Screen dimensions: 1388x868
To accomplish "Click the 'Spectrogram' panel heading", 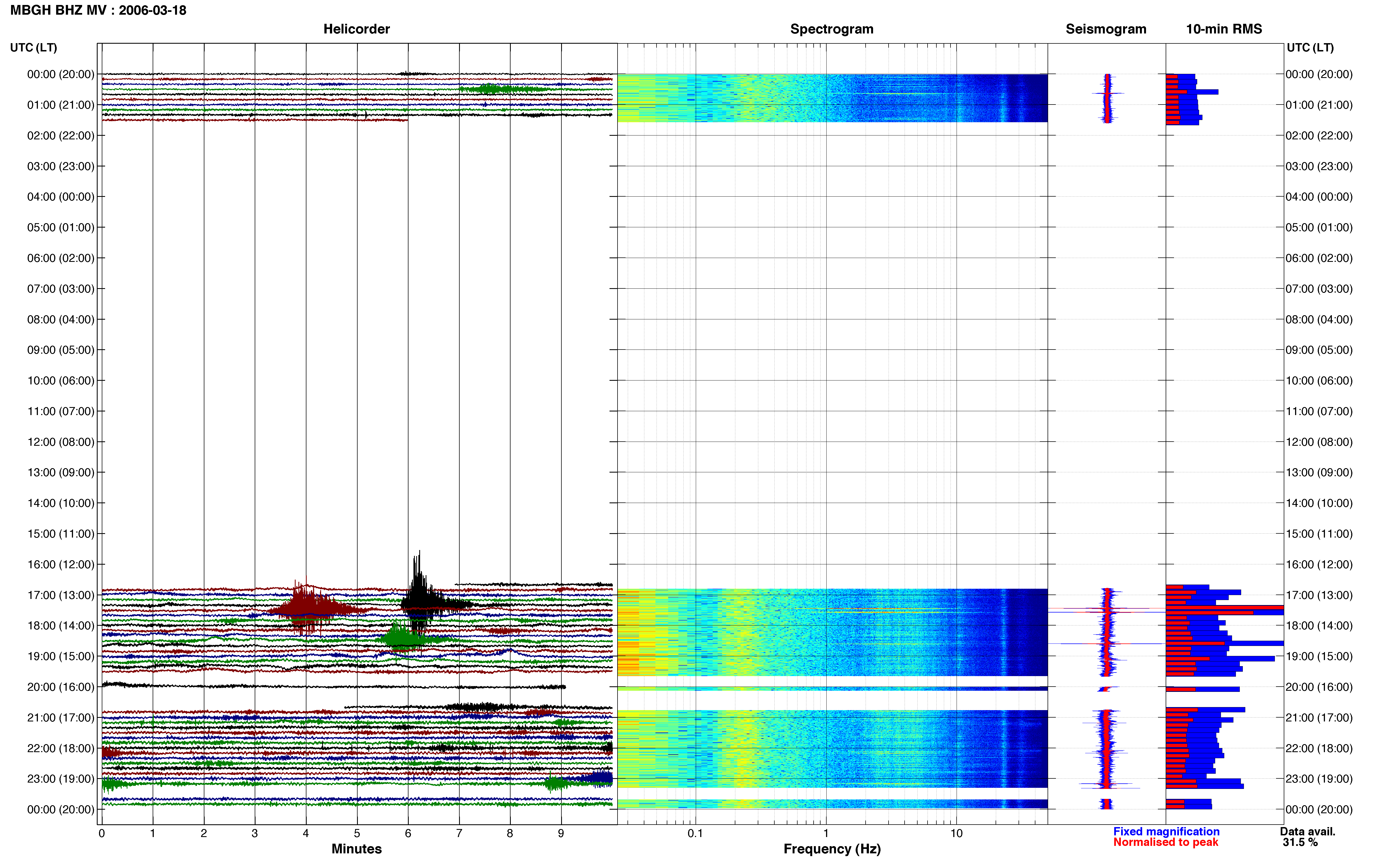I will click(832, 29).
